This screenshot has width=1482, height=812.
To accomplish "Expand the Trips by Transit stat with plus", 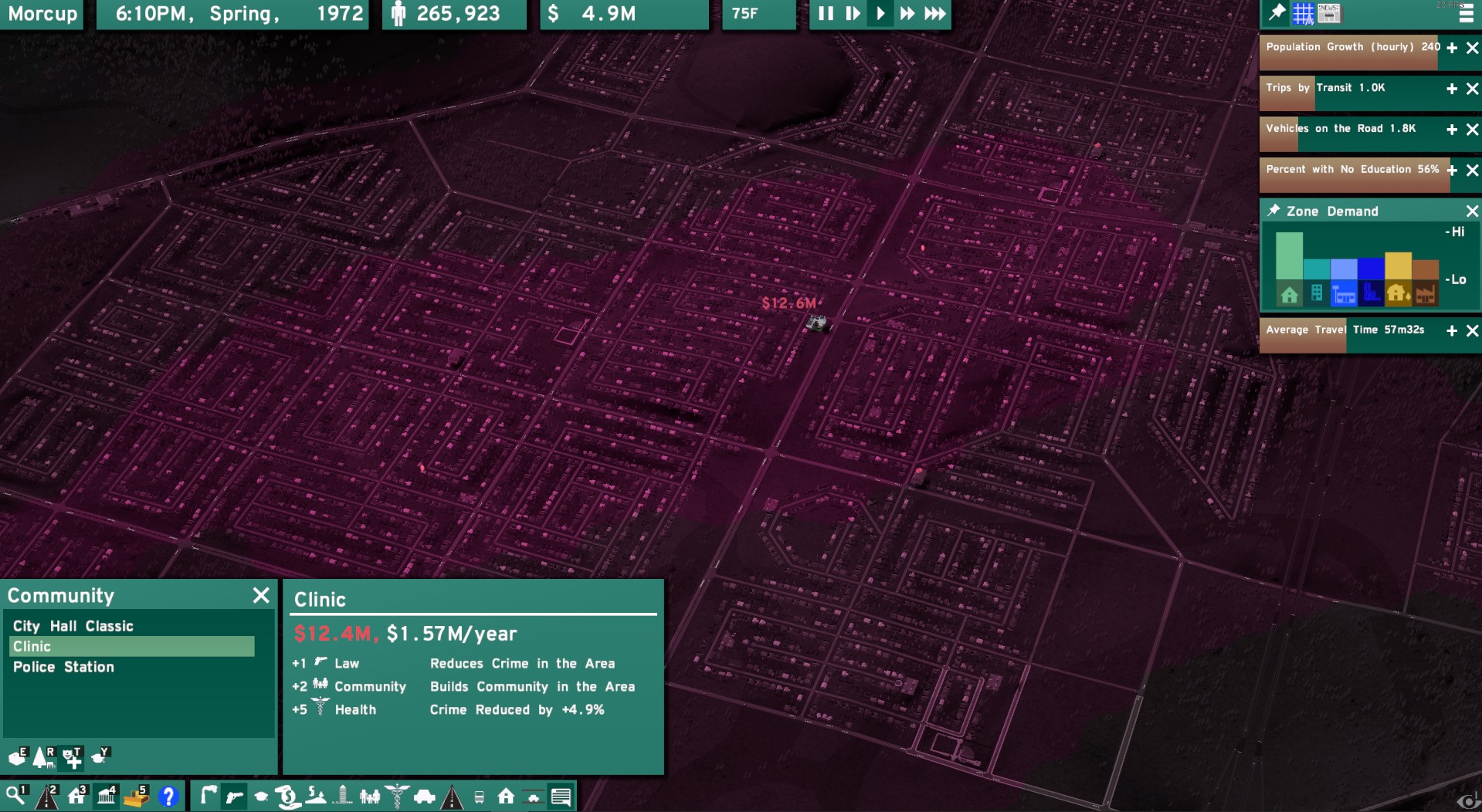I will (1452, 89).
